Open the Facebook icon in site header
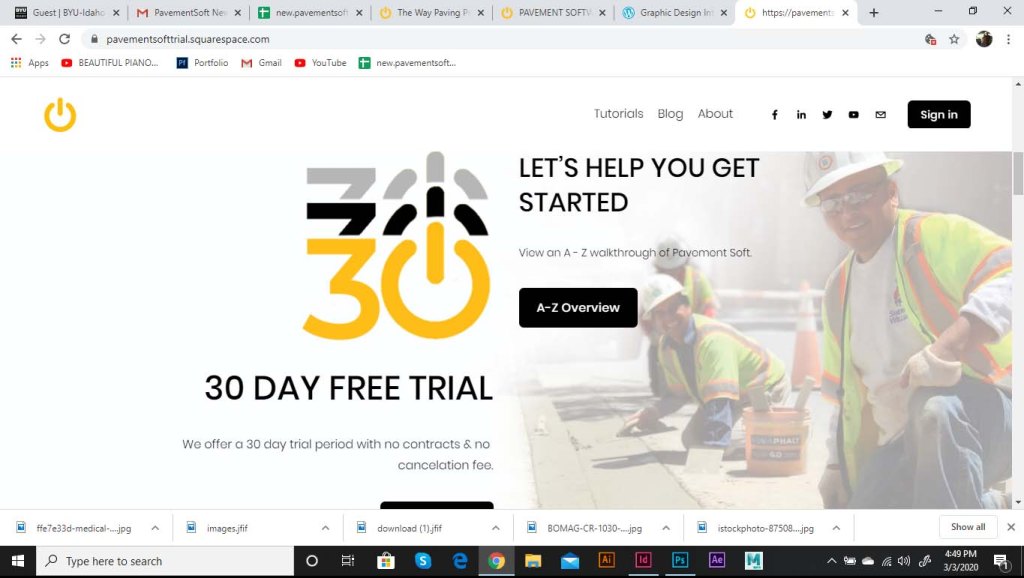The height and width of the screenshot is (578, 1024). [775, 115]
